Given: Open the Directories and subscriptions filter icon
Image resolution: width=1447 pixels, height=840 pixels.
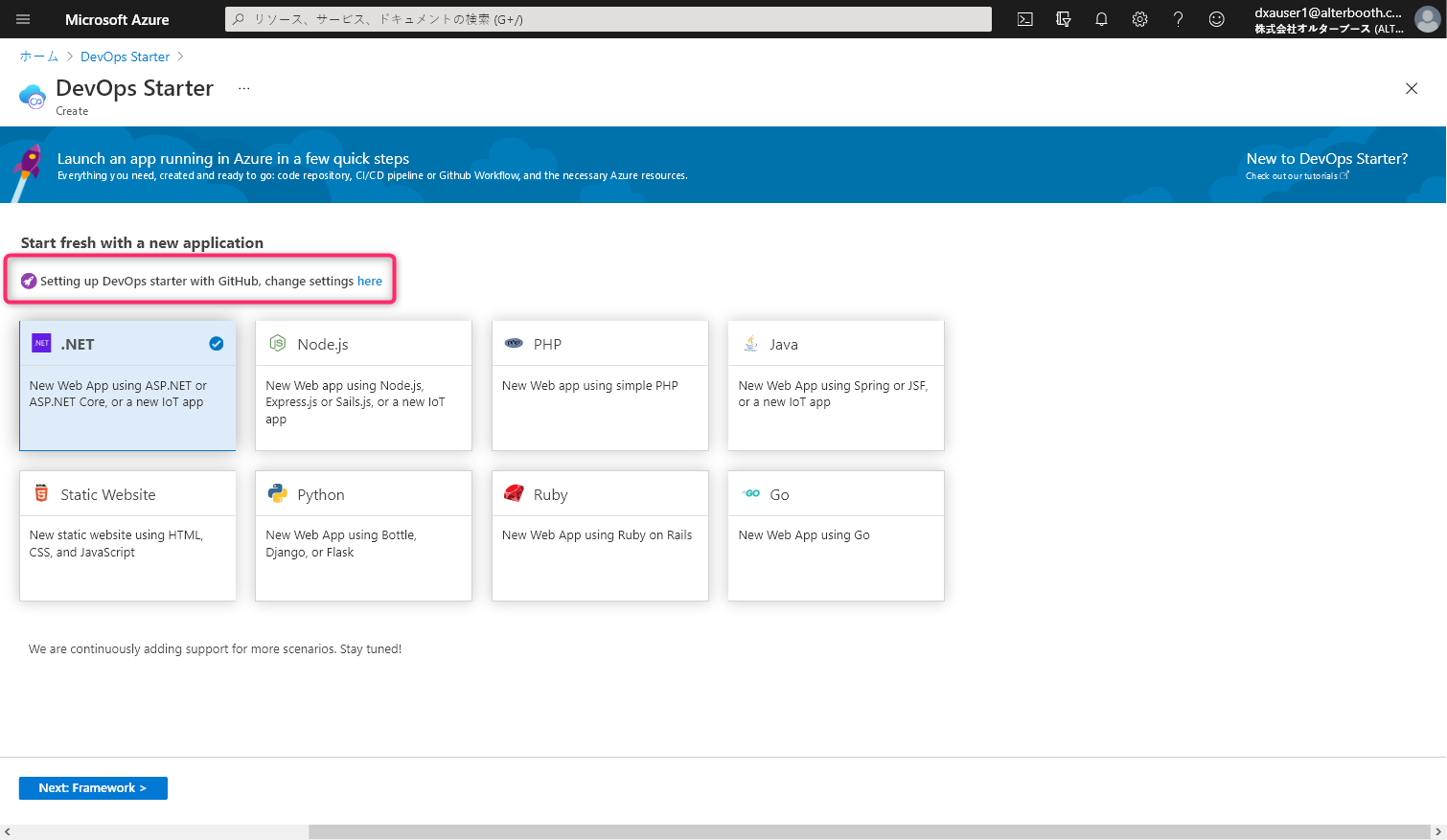Looking at the screenshot, I should 1063,19.
